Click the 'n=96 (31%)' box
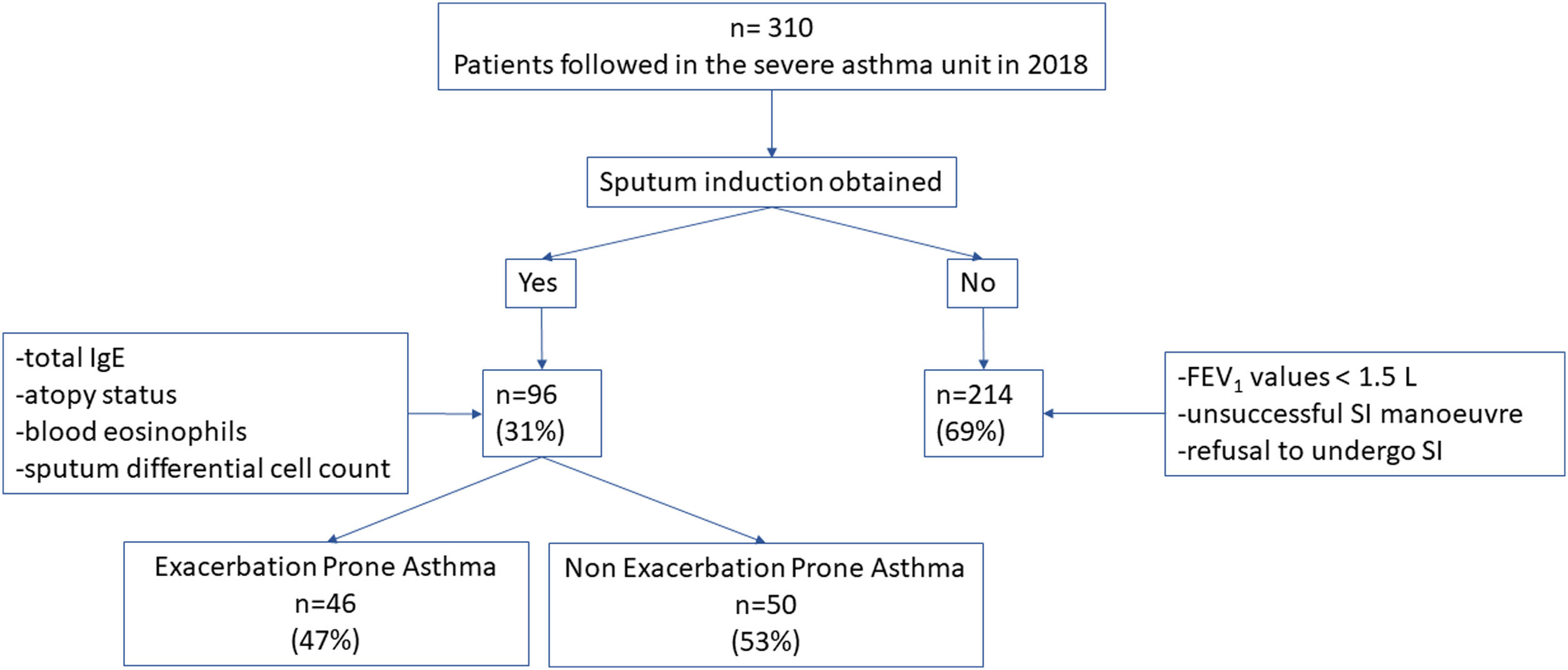 click(541, 413)
